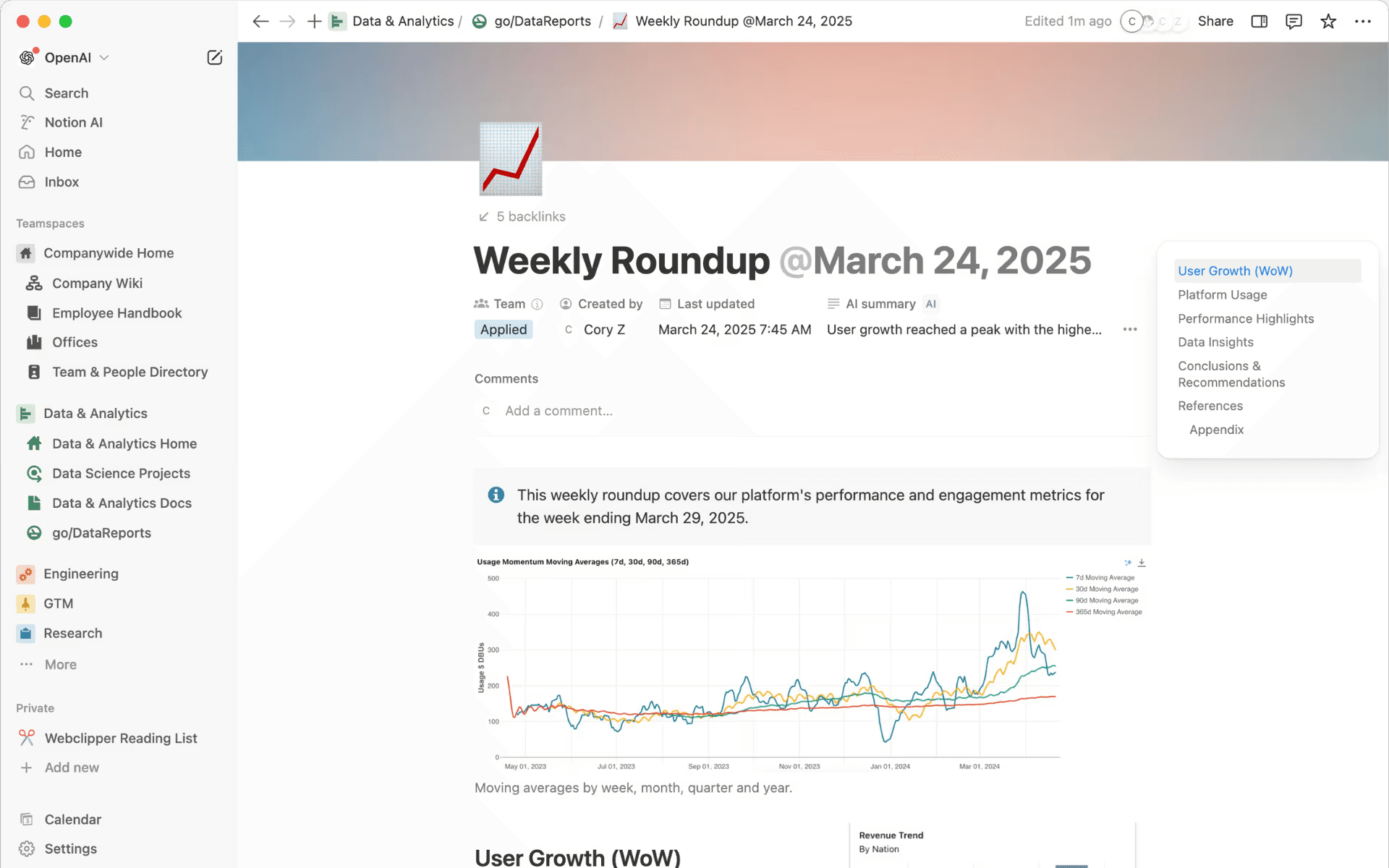Image resolution: width=1389 pixels, height=868 pixels.
Task: Toggle the side panel view icon
Action: (x=1259, y=21)
